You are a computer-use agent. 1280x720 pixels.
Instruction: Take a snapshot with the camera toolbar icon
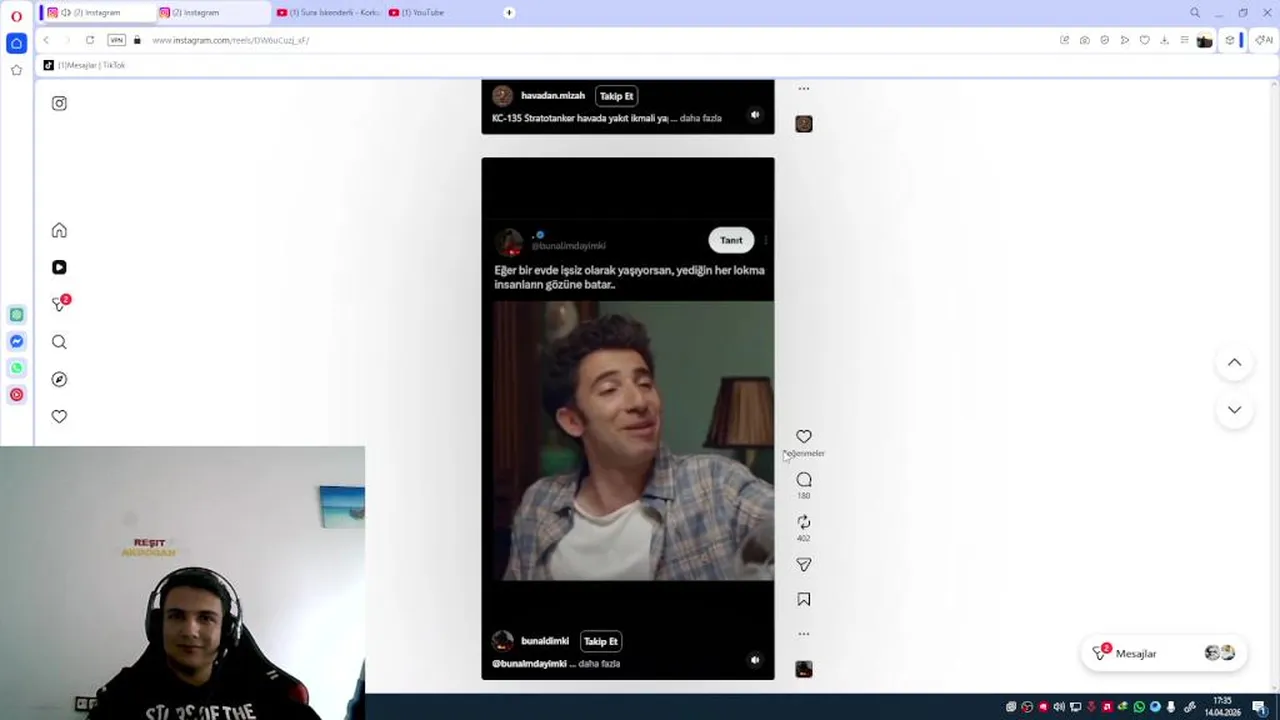[x=1084, y=40]
